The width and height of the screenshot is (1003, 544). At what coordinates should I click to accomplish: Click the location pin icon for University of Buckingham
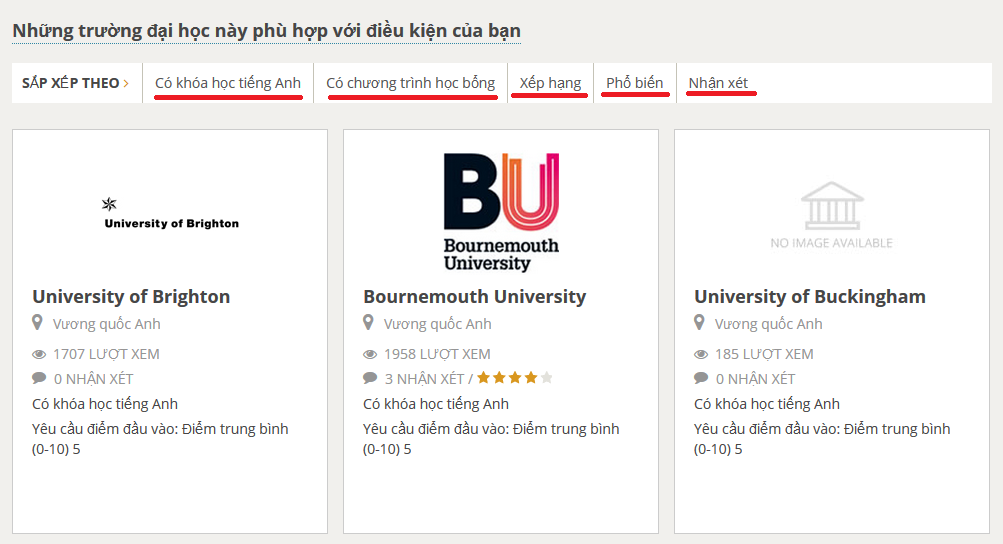click(699, 323)
